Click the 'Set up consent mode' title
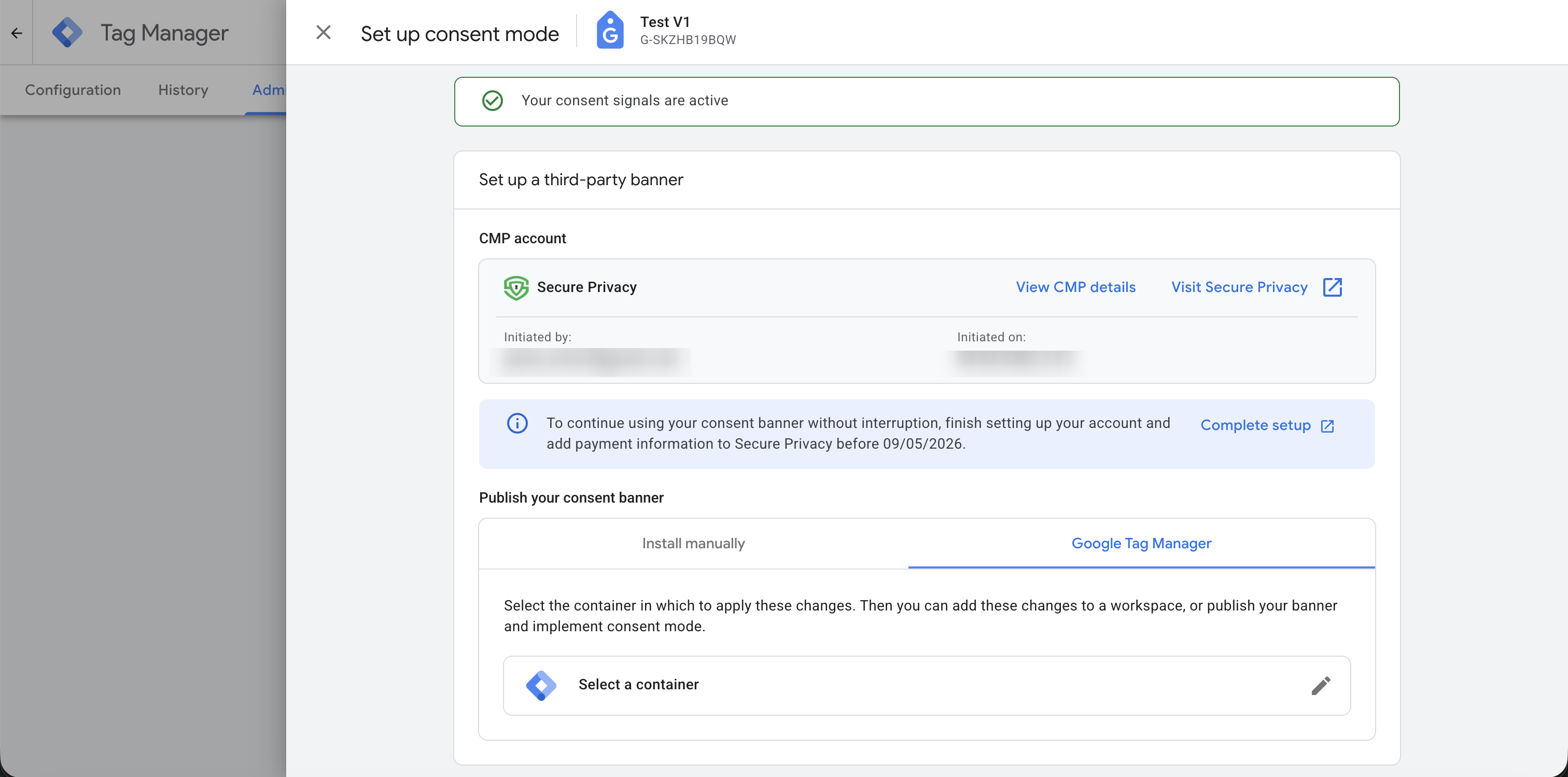Screen dimensions: 1568x777 click(459, 34)
